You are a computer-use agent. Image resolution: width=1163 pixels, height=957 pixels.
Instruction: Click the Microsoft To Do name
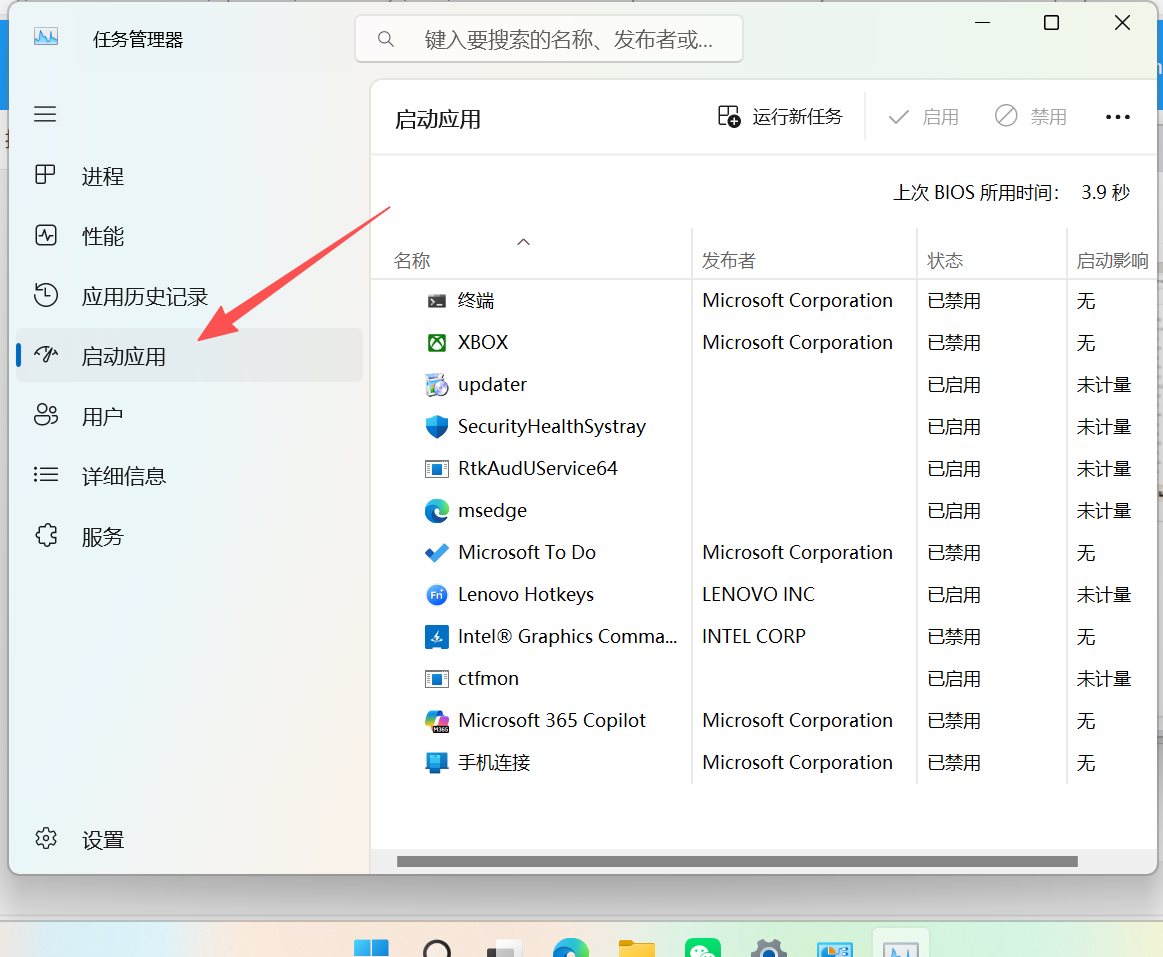tap(527, 553)
